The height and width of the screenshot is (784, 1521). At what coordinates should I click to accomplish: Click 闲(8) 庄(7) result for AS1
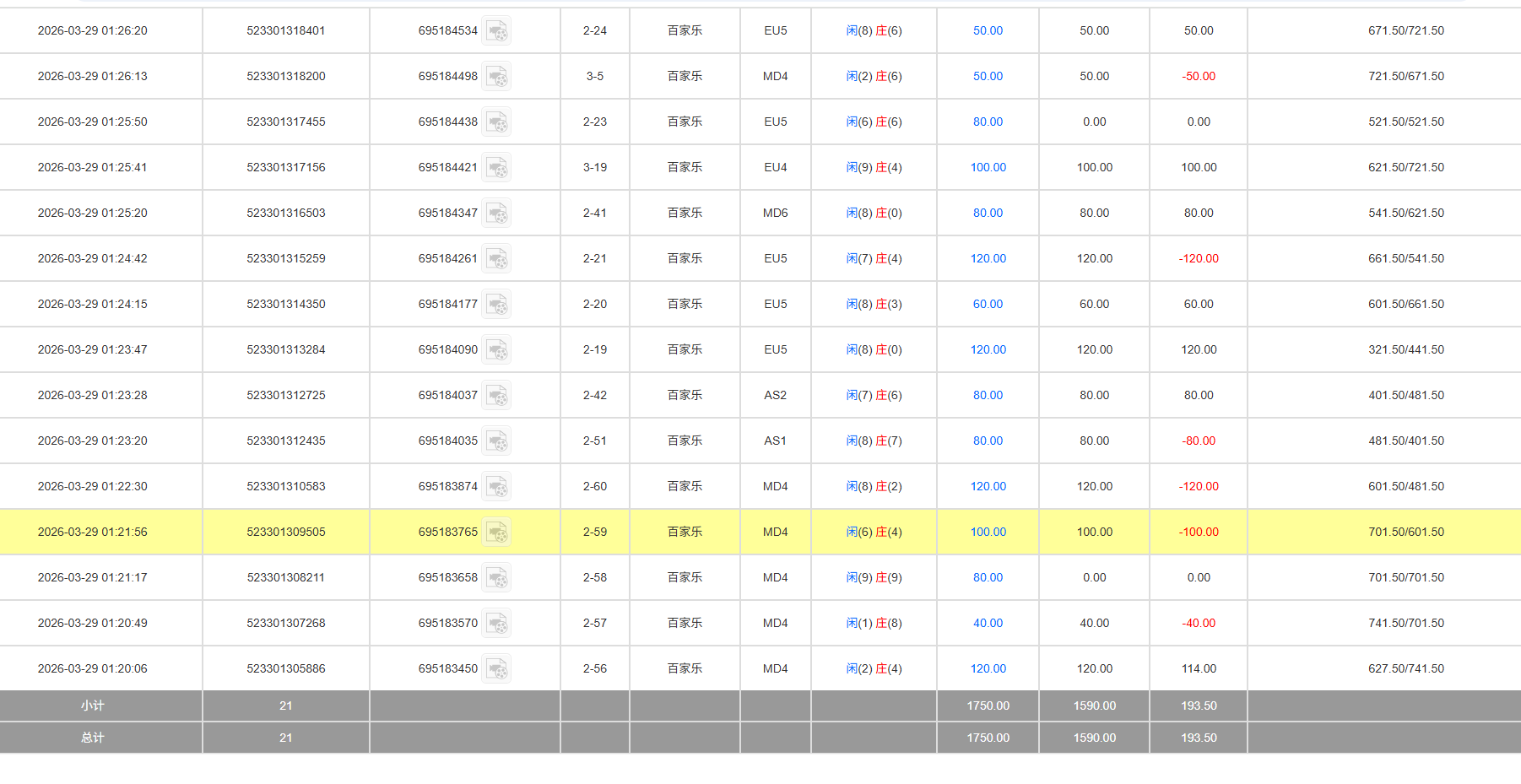point(874,441)
